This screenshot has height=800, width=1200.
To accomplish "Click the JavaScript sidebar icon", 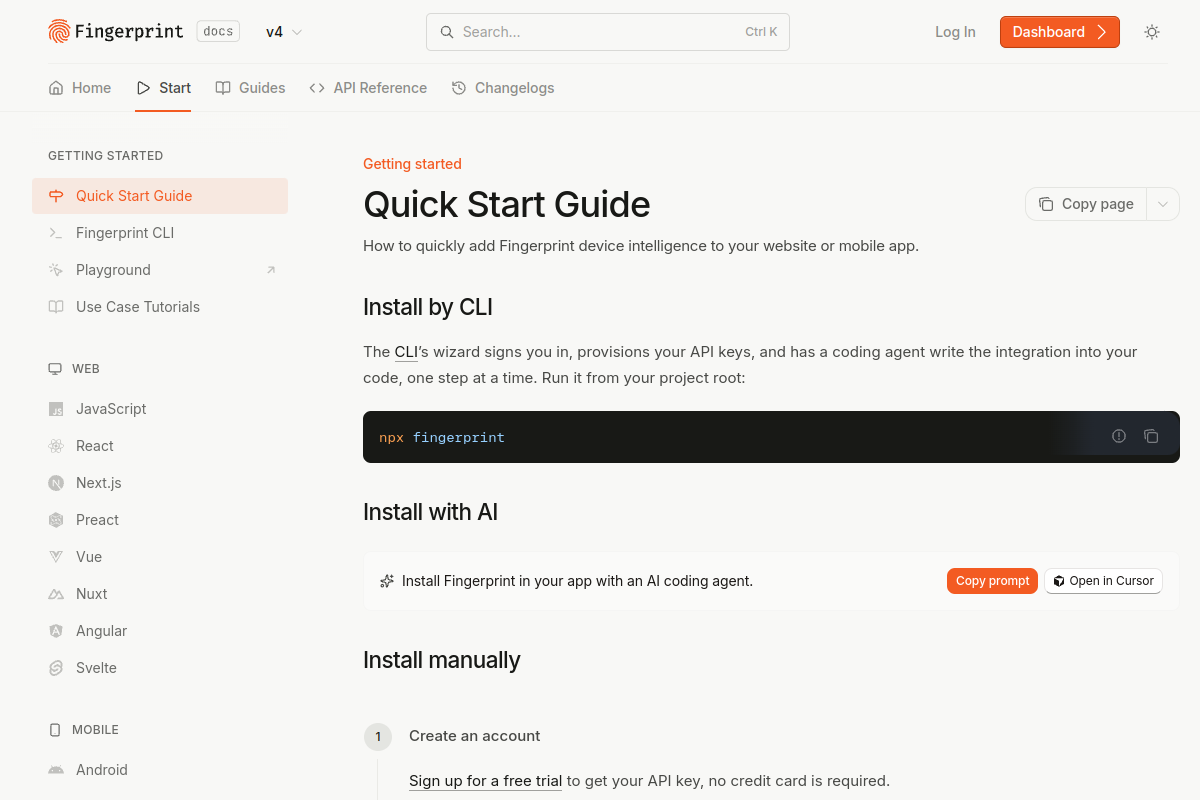I will [x=56, y=409].
